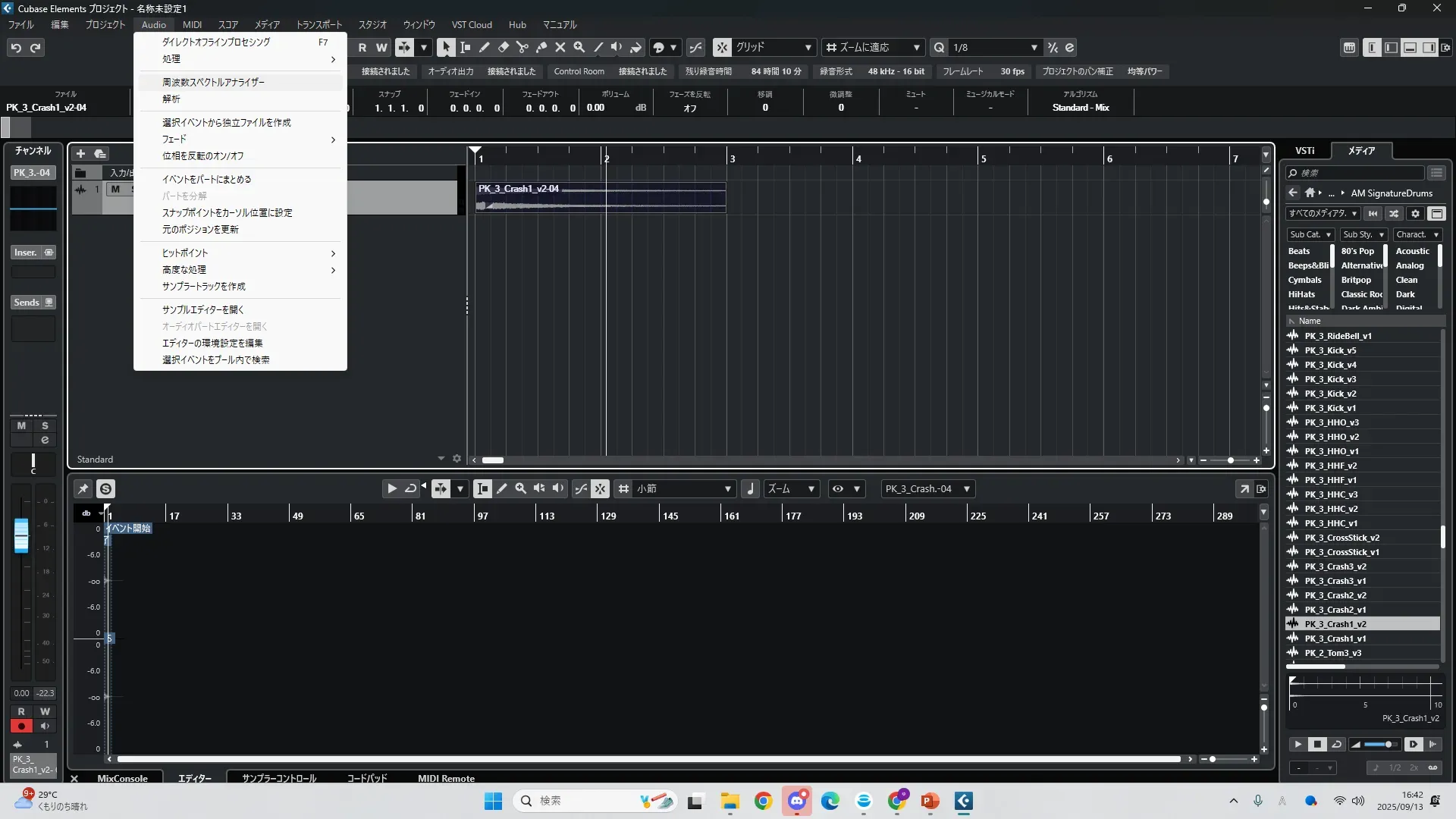The image size is (1456, 819).
Task: Toggle the record enable red button
Action: [x=21, y=726]
